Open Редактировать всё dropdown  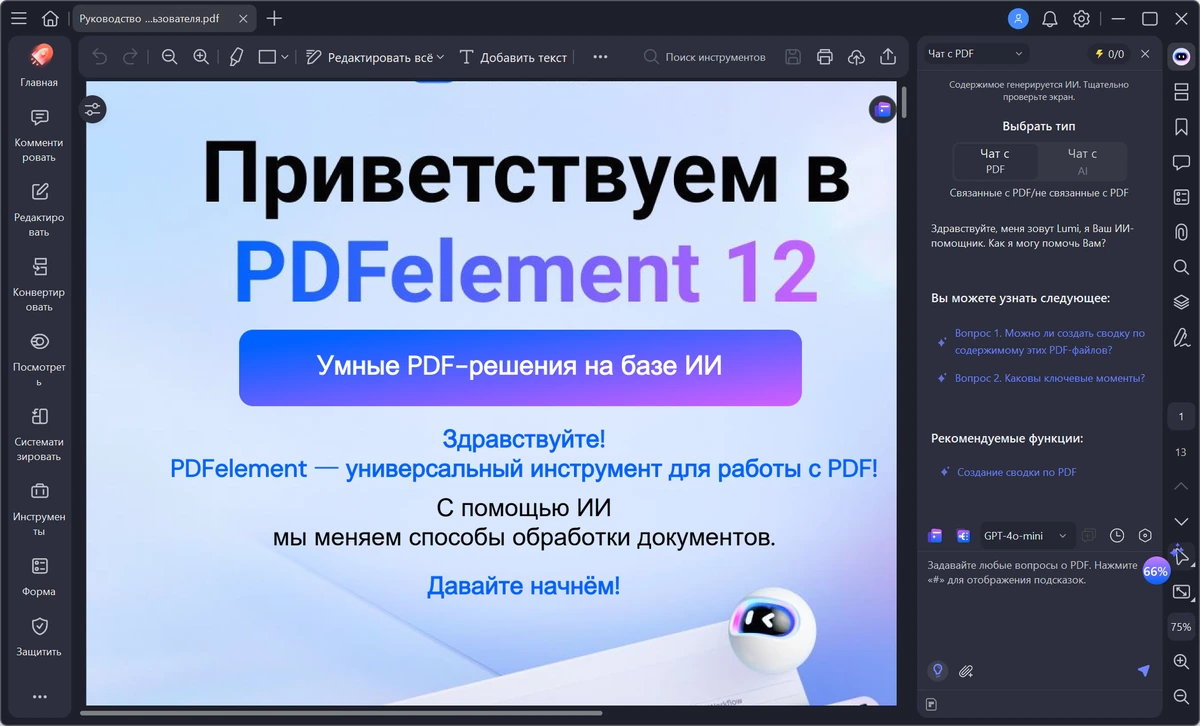click(x=375, y=57)
